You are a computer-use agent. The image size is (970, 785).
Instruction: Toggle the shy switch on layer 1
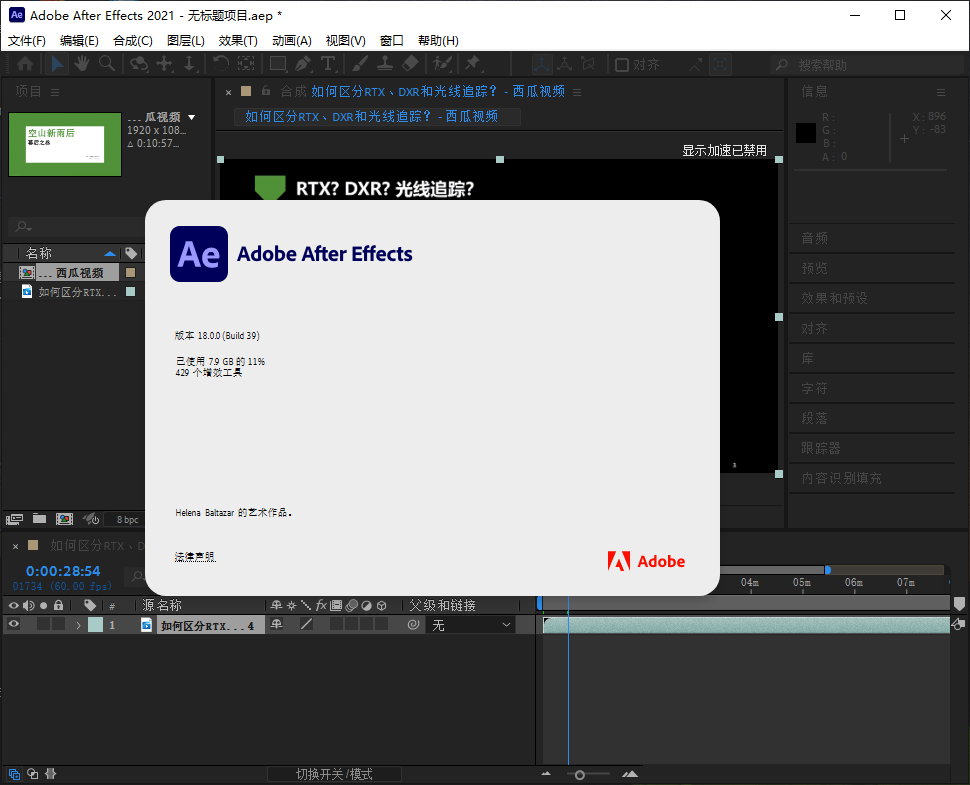277,625
